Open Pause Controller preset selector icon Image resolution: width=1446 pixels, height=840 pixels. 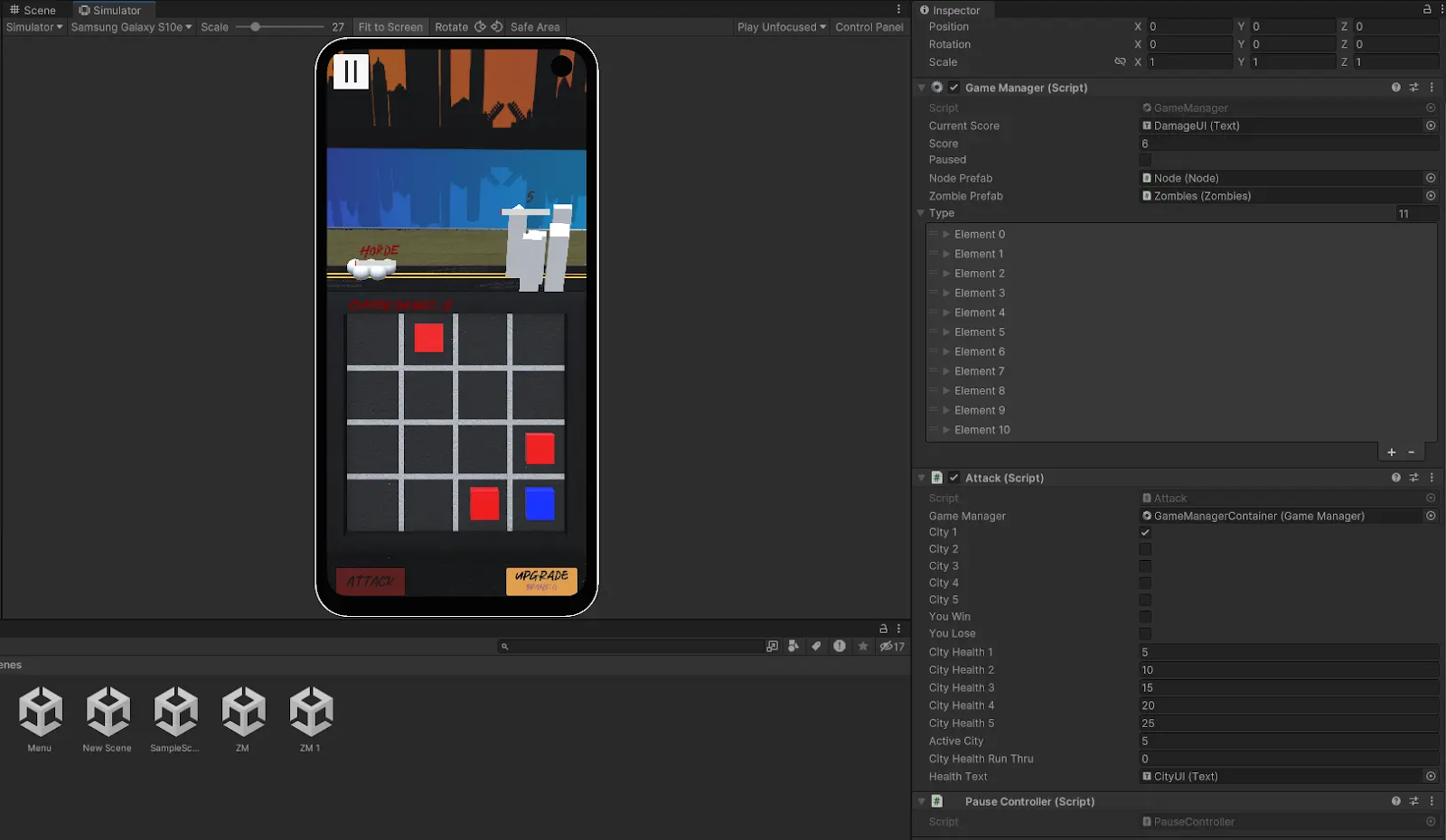pos(1413,801)
